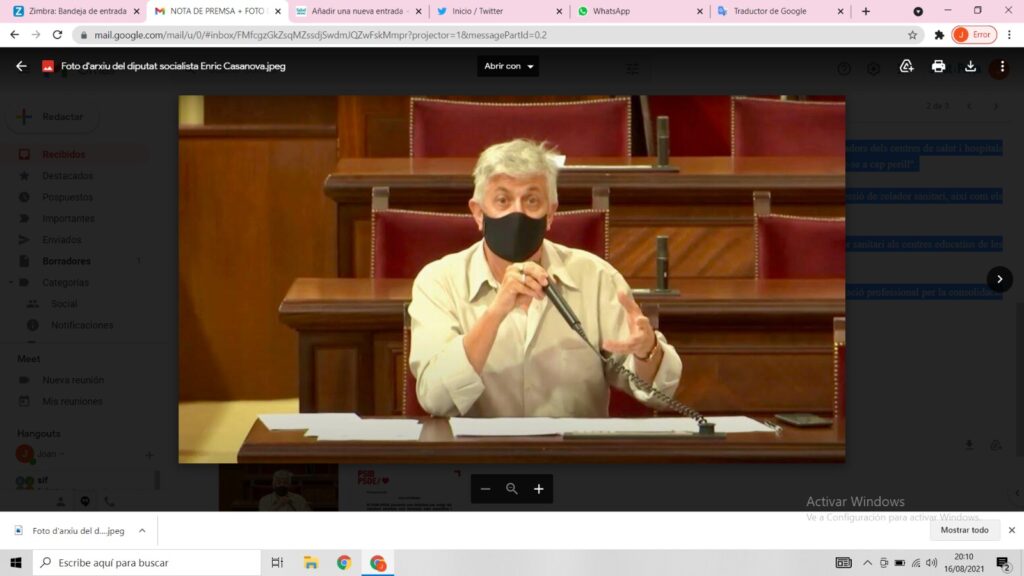
Task: Open the viewer's more options menu
Action: [1001, 67]
